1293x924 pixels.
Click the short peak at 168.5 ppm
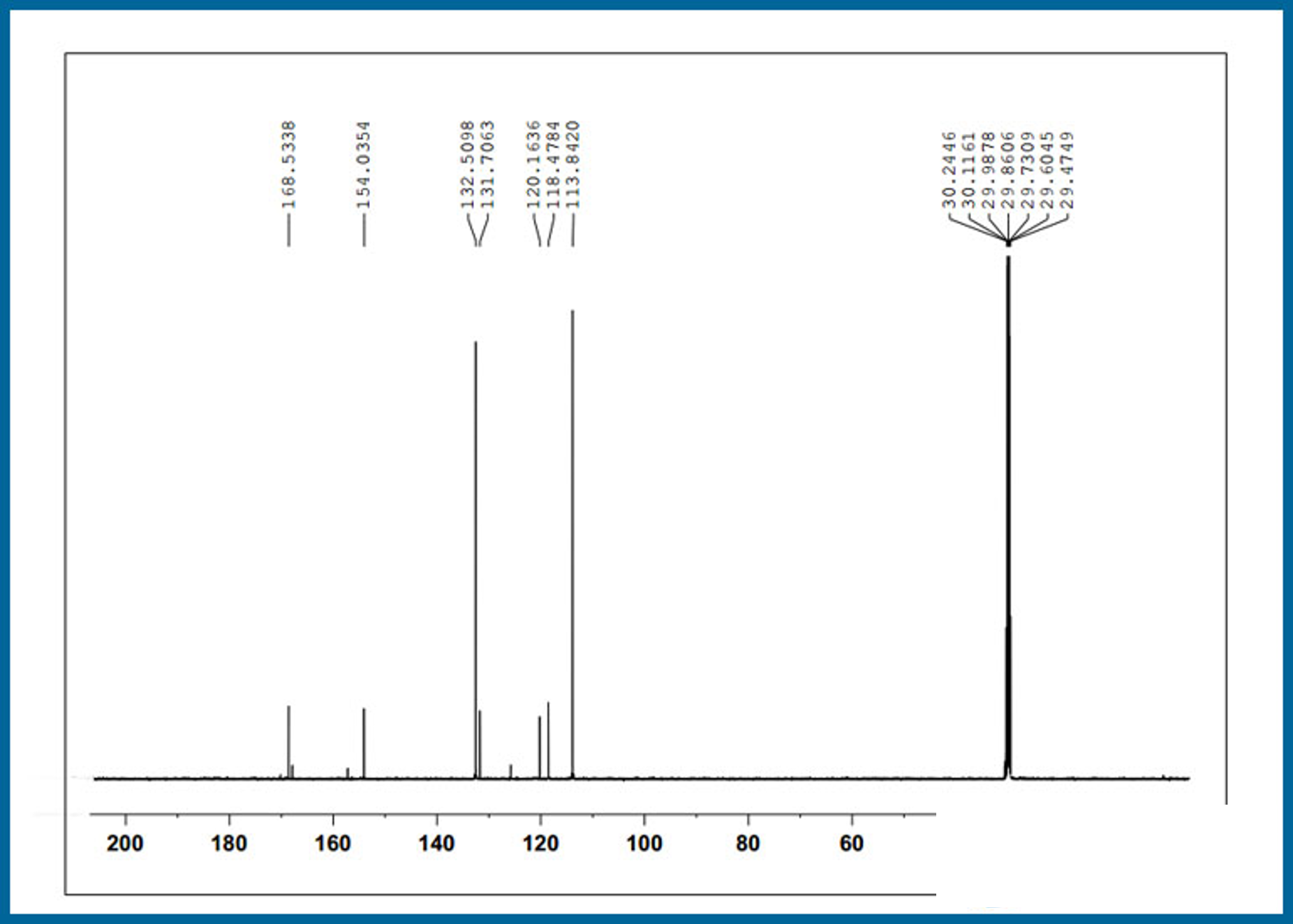[x=288, y=741]
